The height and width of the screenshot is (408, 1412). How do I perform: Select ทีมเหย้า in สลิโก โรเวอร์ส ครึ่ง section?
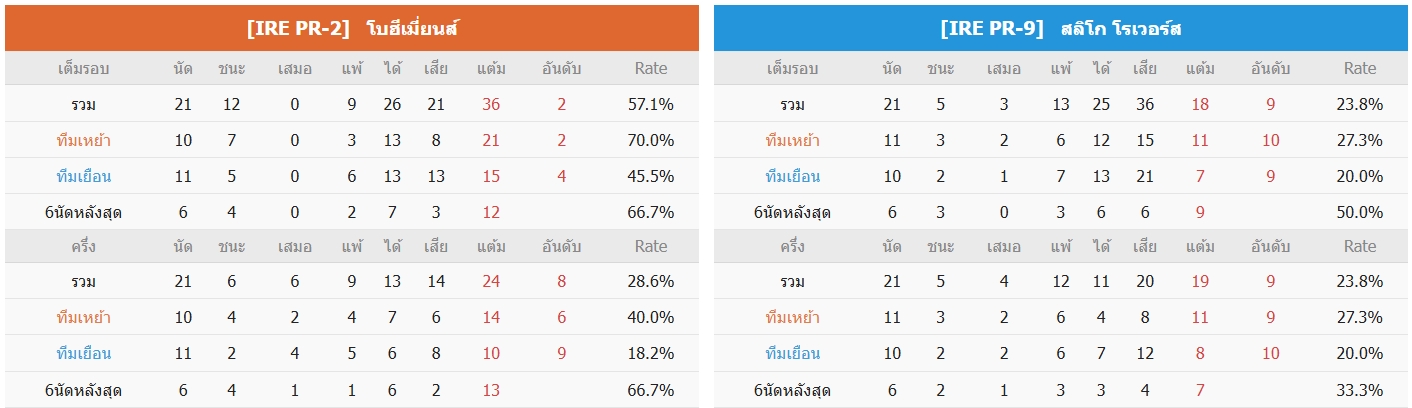[x=792, y=318]
